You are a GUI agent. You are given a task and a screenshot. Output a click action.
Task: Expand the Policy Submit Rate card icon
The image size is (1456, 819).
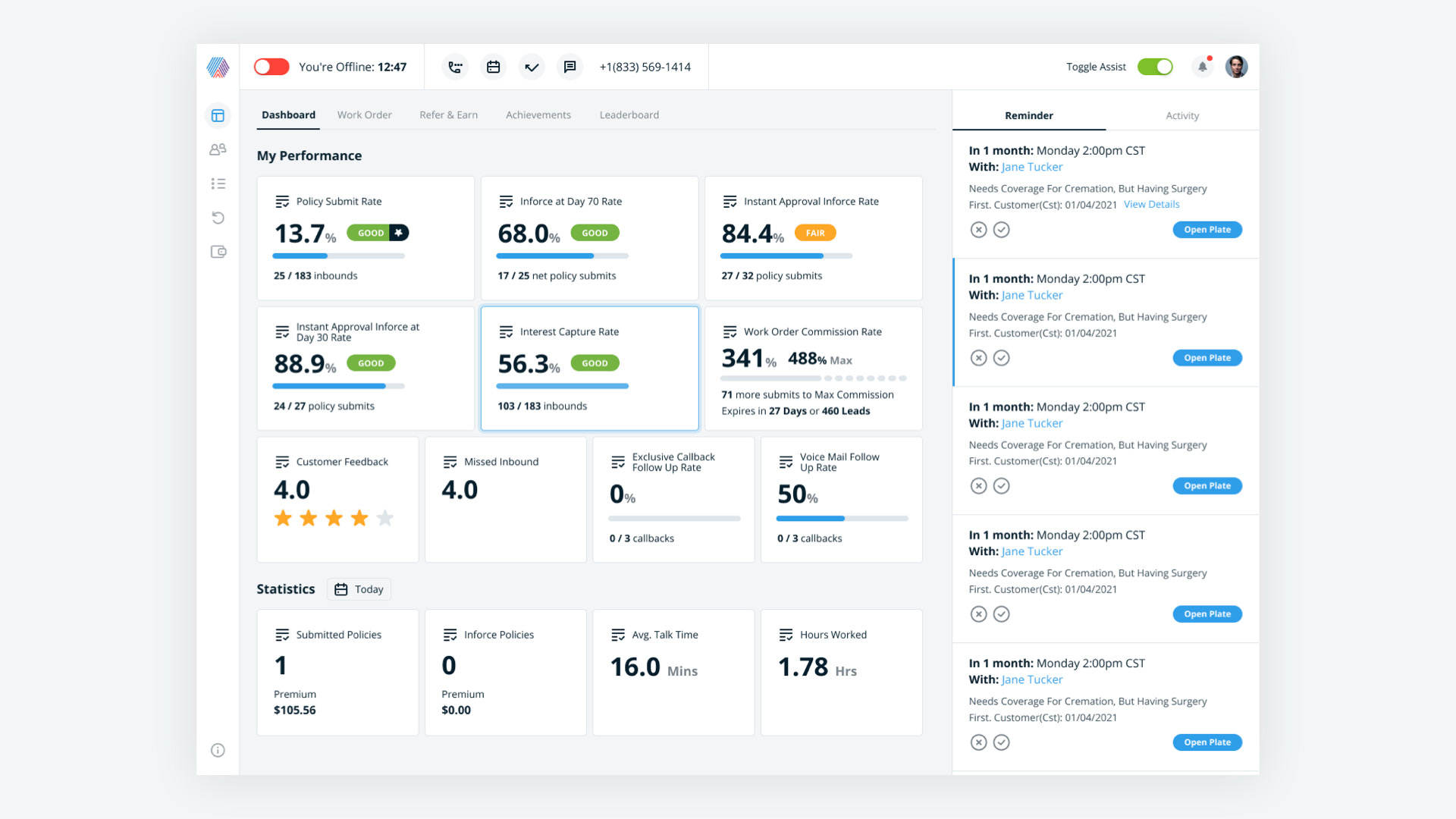click(x=282, y=202)
